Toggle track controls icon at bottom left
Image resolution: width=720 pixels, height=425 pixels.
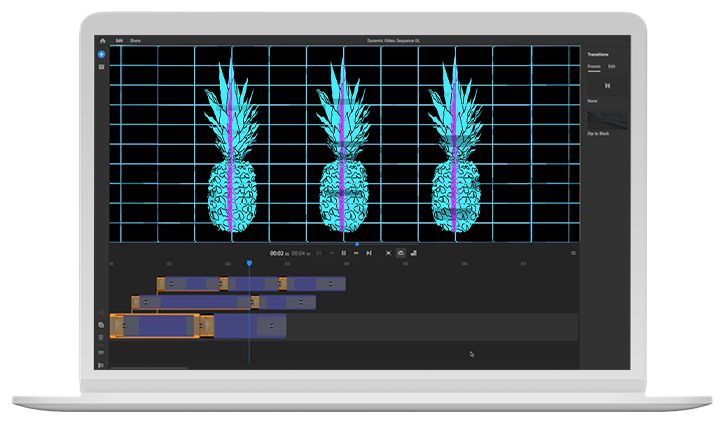click(101, 365)
